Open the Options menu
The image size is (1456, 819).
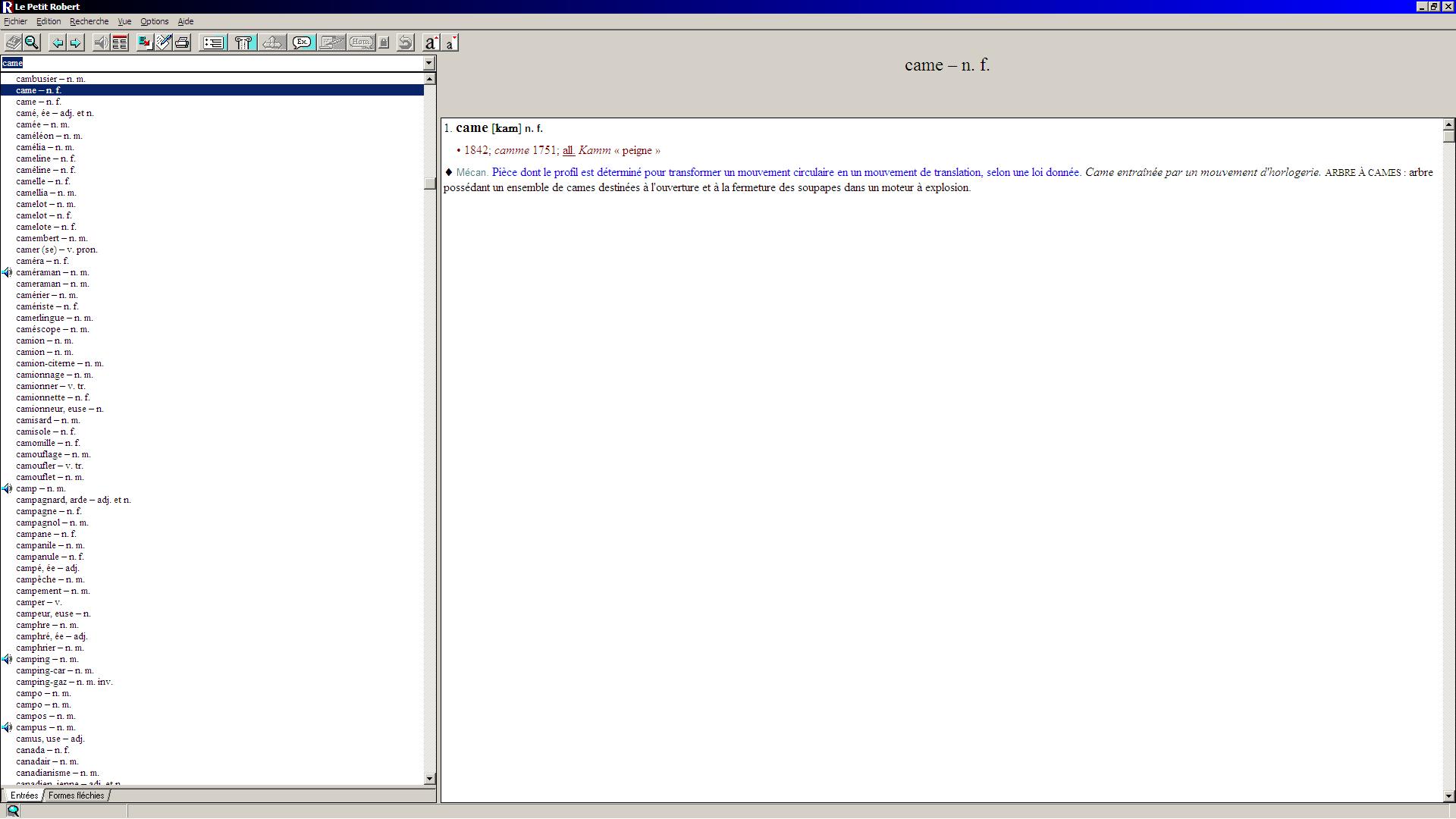coord(154,21)
